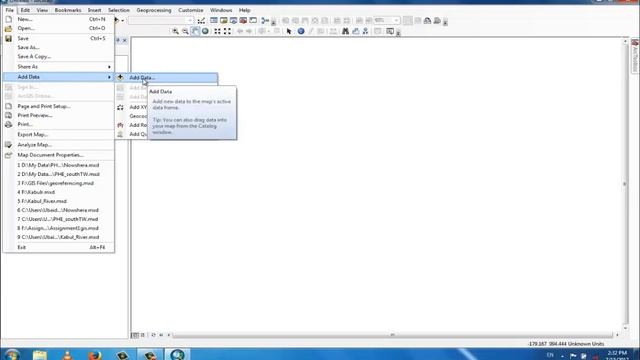Open the Geoprocessing menu
640x360 pixels.
click(x=154, y=10)
